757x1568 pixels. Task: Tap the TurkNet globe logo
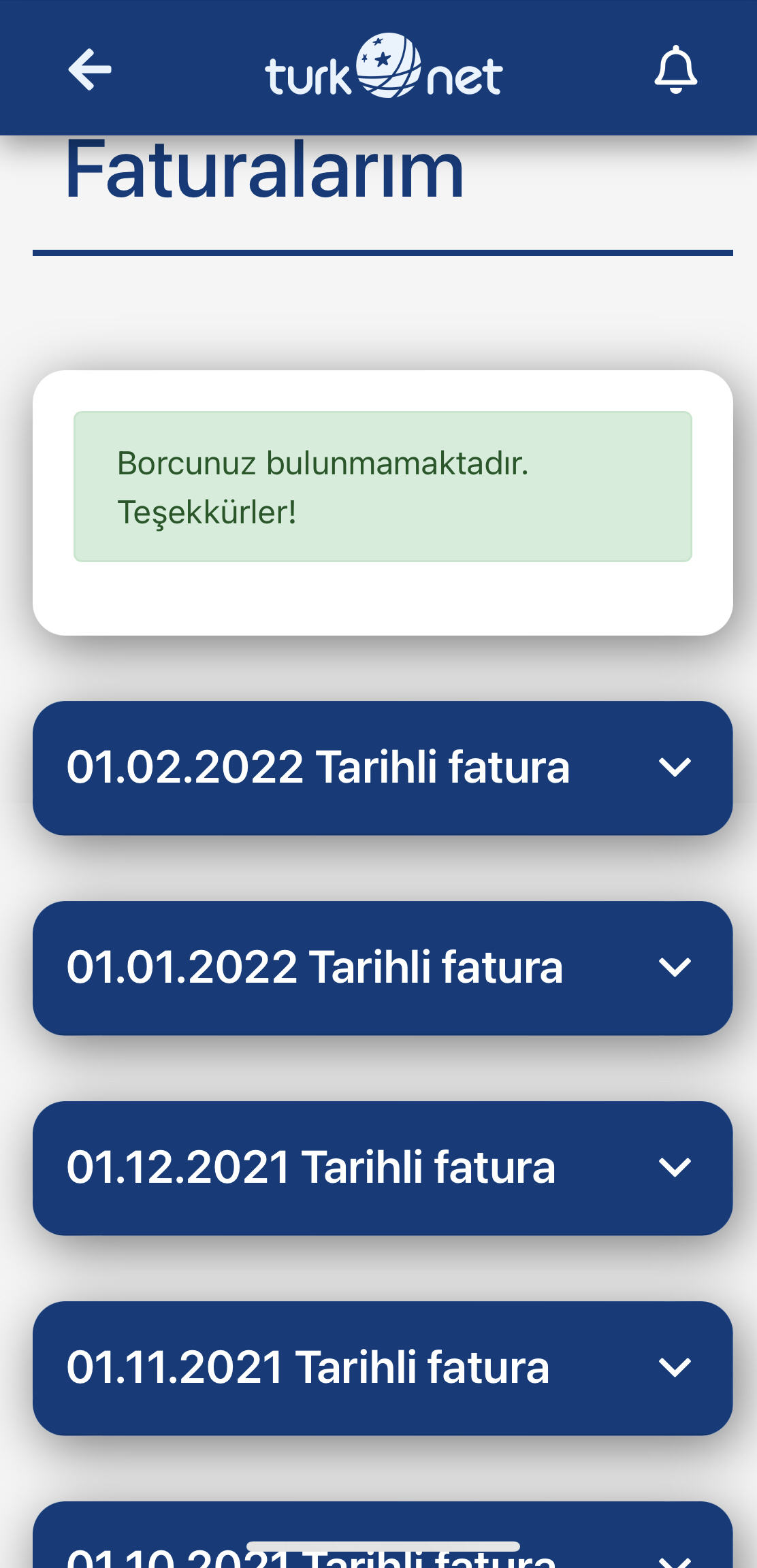(389, 65)
